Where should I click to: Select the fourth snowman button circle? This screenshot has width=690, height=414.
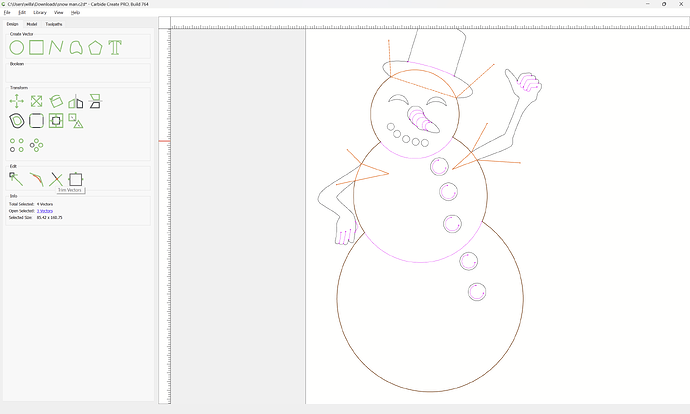(469, 261)
